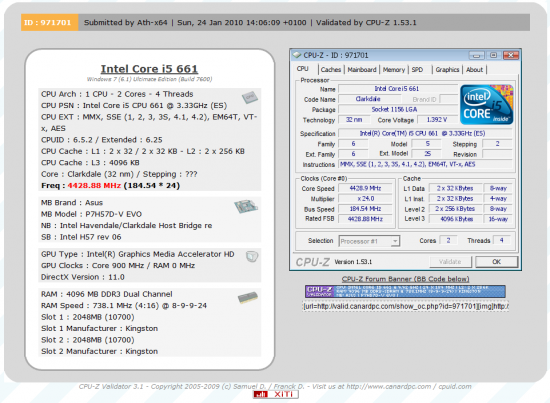Click the RAM module icon beside RAM
This screenshot has width=550, height=403.
pyautogui.click(x=248, y=298)
